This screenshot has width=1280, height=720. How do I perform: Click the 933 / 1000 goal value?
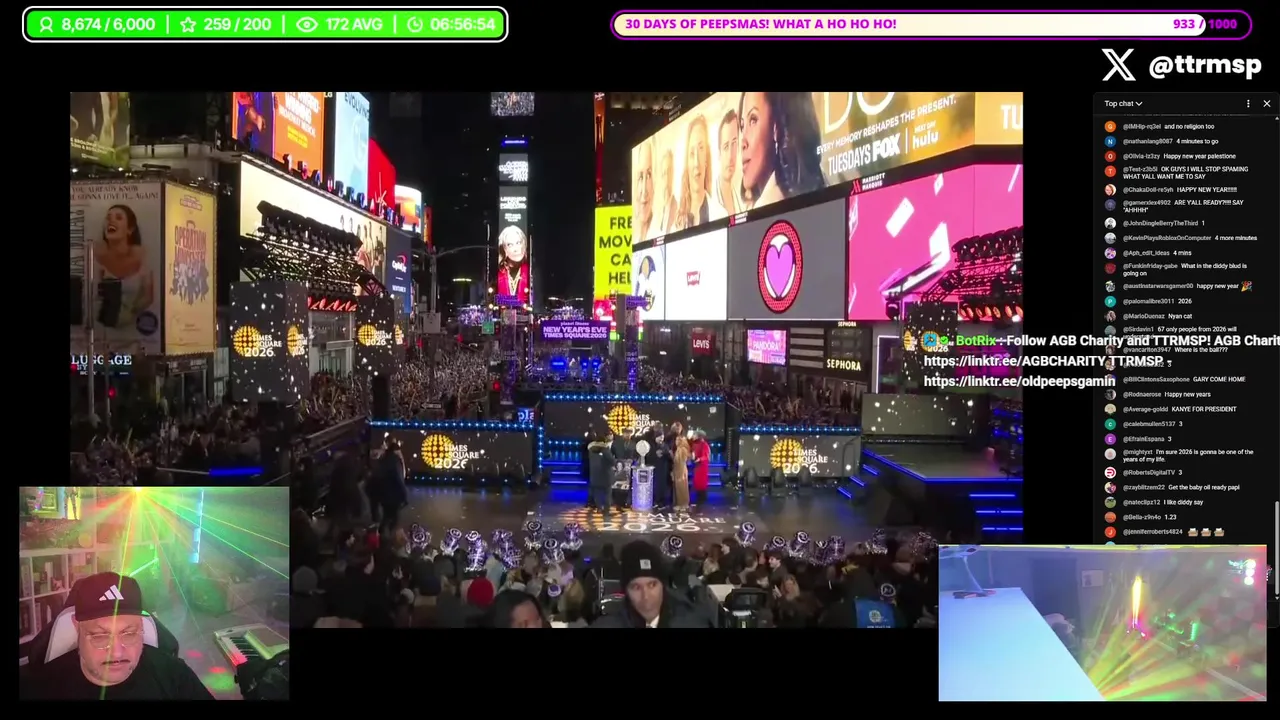(1205, 24)
